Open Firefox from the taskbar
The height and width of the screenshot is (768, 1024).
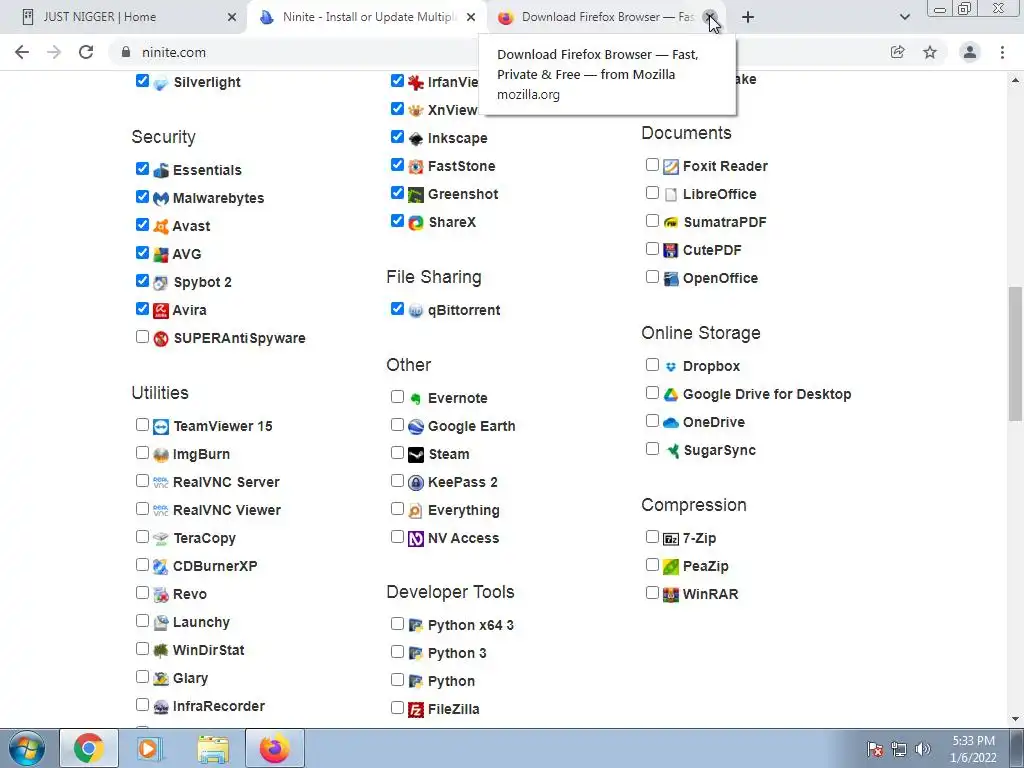[x=275, y=748]
